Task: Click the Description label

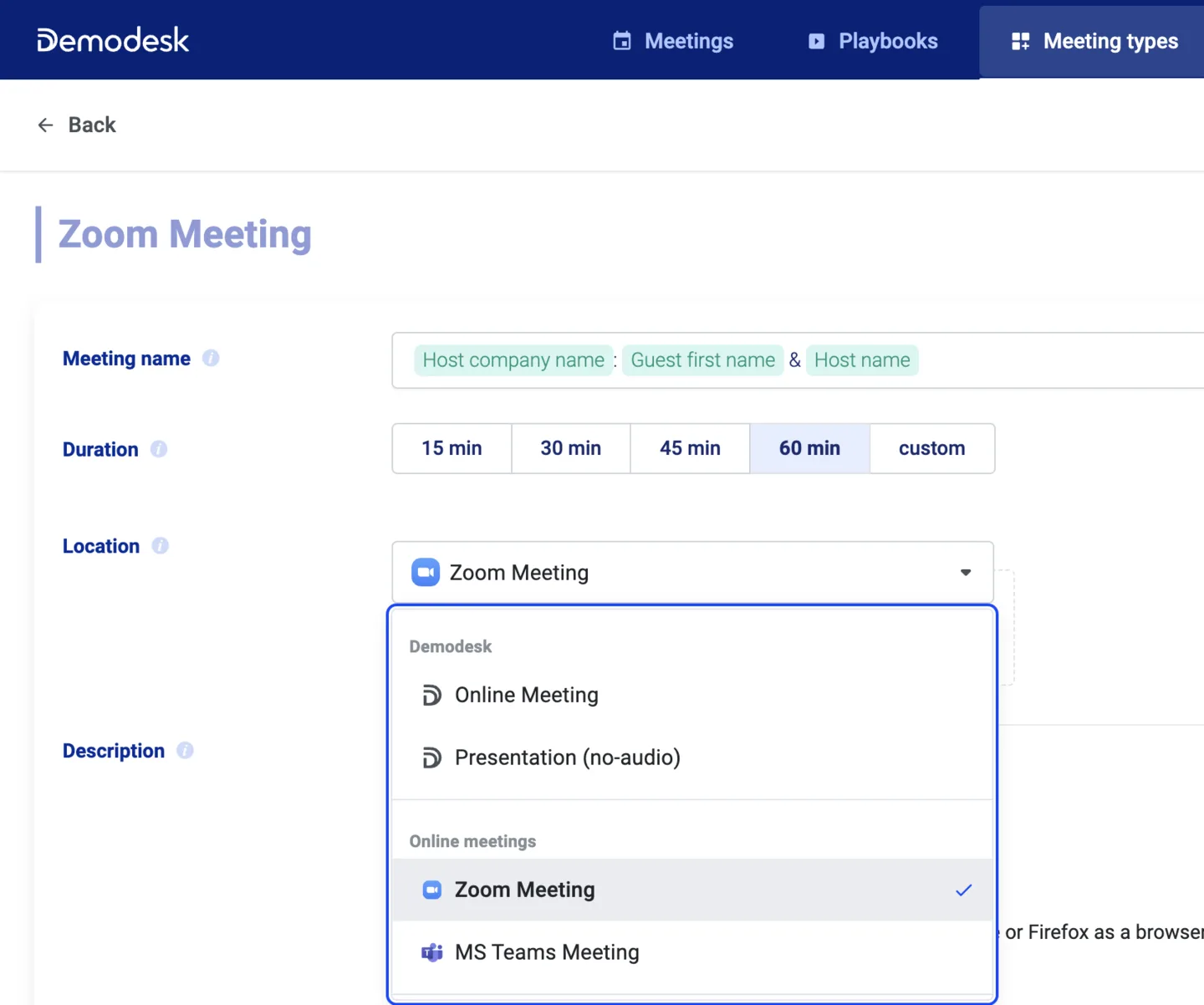Action: point(114,751)
